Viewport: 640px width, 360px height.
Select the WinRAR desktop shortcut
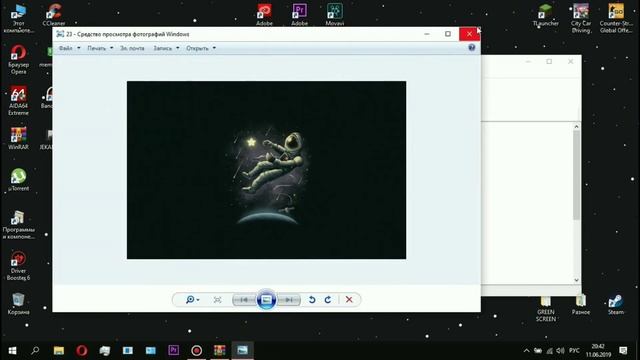18,138
